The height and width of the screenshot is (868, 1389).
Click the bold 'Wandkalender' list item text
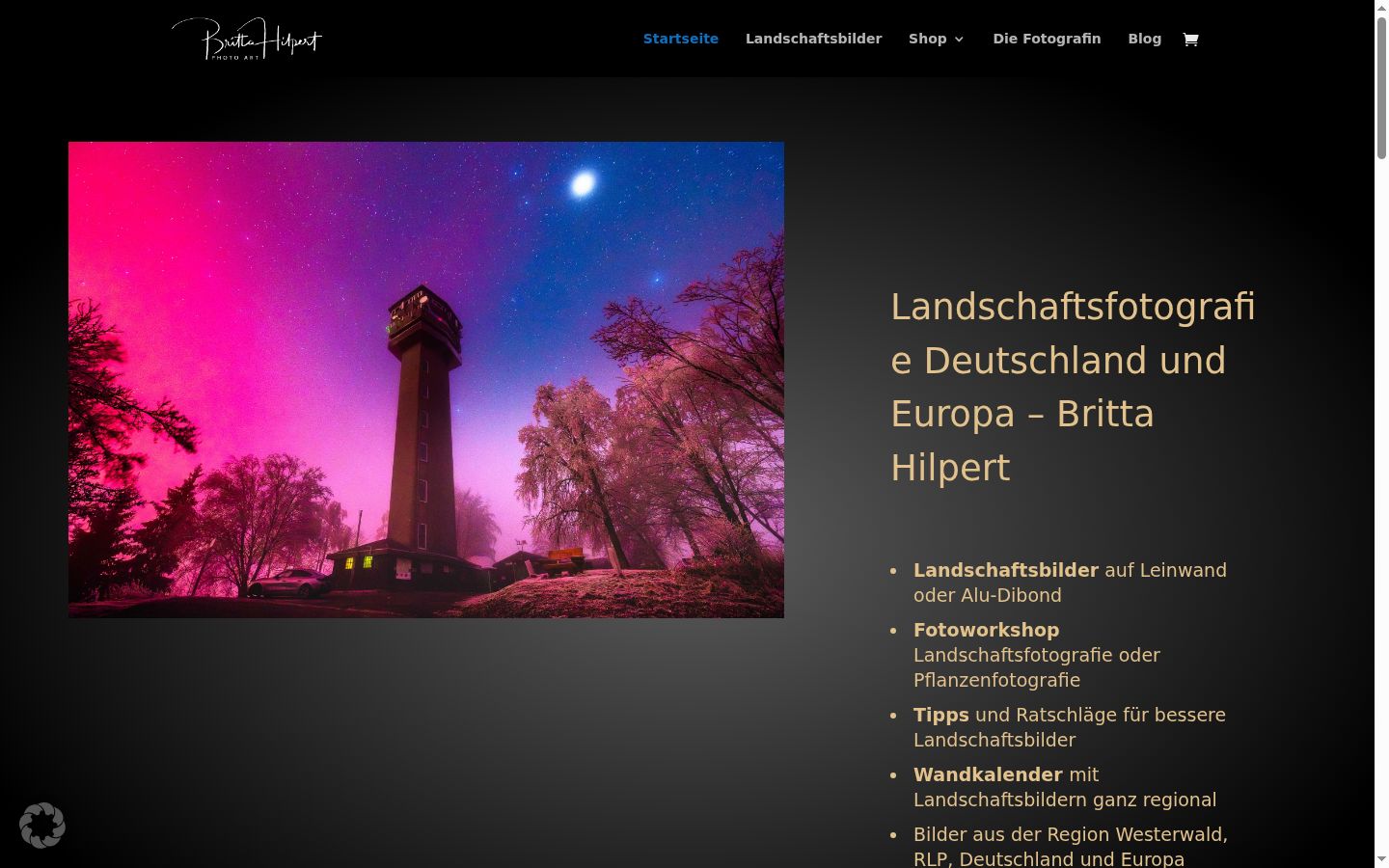[988, 774]
